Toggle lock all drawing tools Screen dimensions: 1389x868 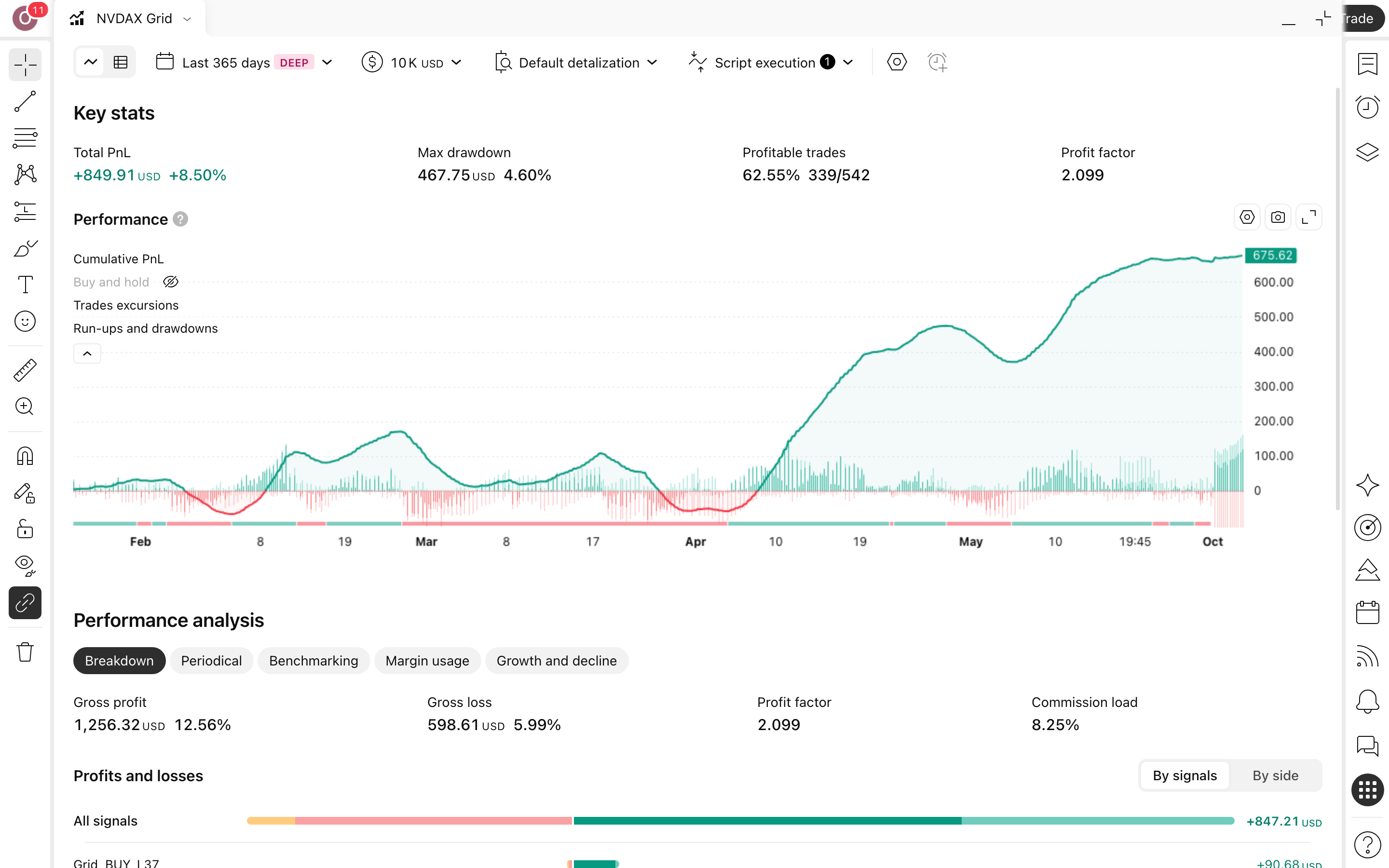(25, 529)
